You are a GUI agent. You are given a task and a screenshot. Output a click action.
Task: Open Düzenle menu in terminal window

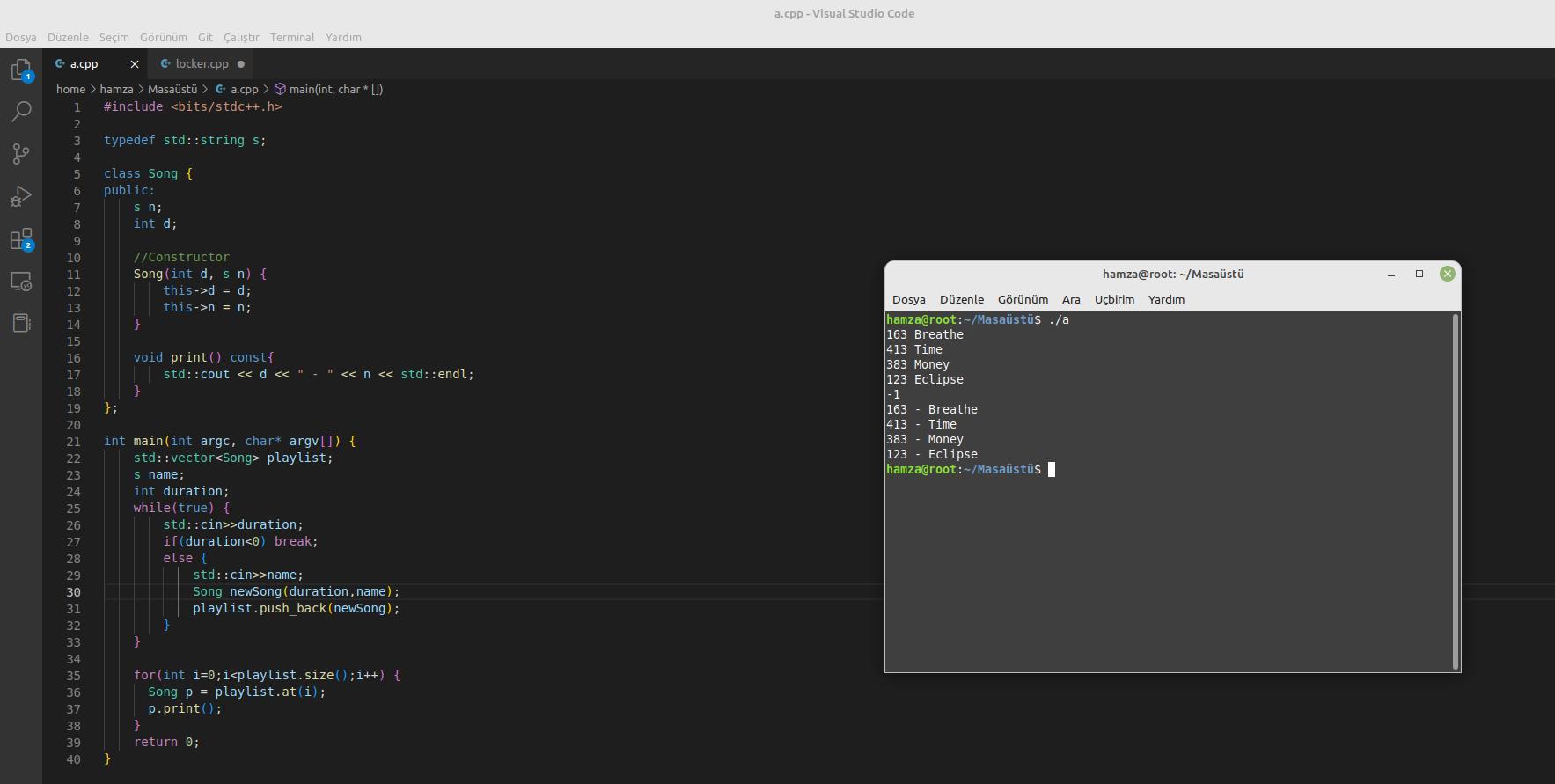click(962, 299)
